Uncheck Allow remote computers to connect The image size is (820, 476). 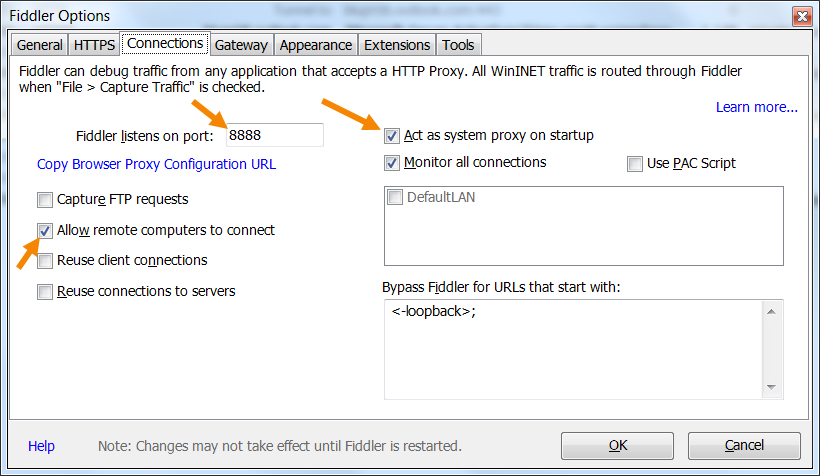click(45, 231)
